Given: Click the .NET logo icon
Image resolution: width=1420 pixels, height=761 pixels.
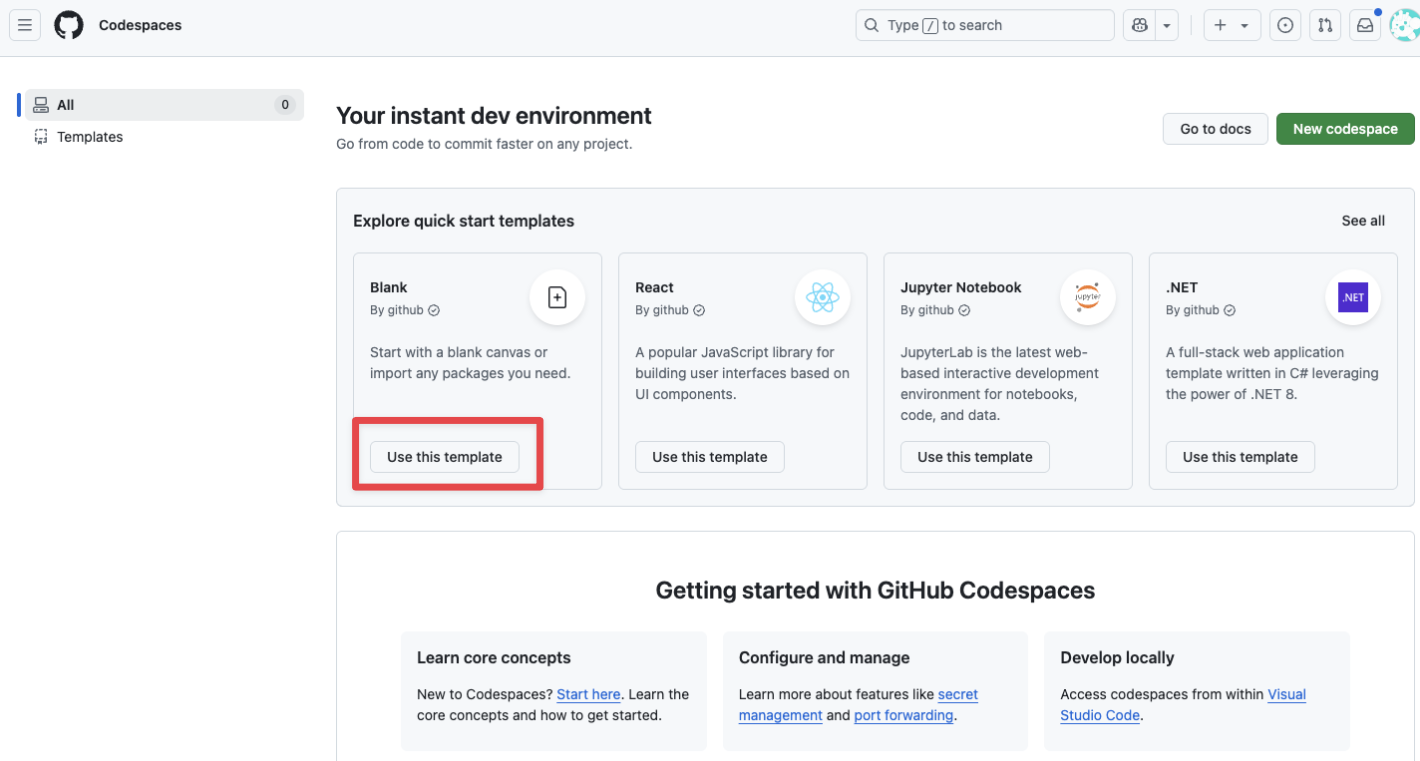Looking at the screenshot, I should pyautogui.click(x=1353, y=297).
